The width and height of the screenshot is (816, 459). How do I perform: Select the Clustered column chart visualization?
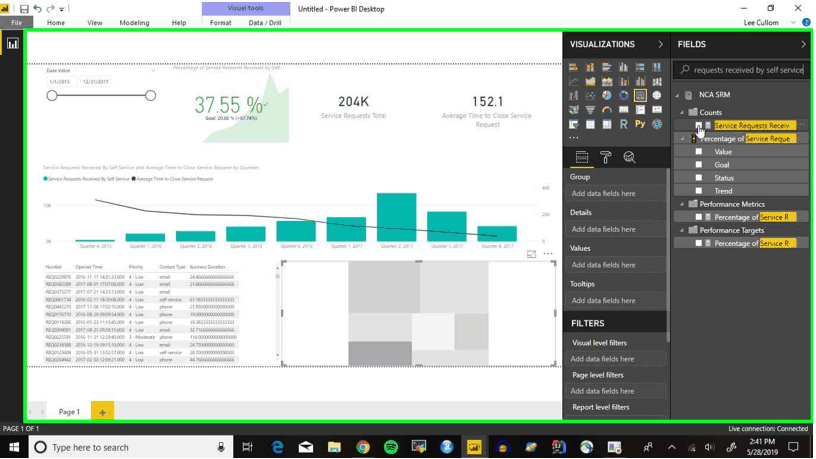coord(623,67)
